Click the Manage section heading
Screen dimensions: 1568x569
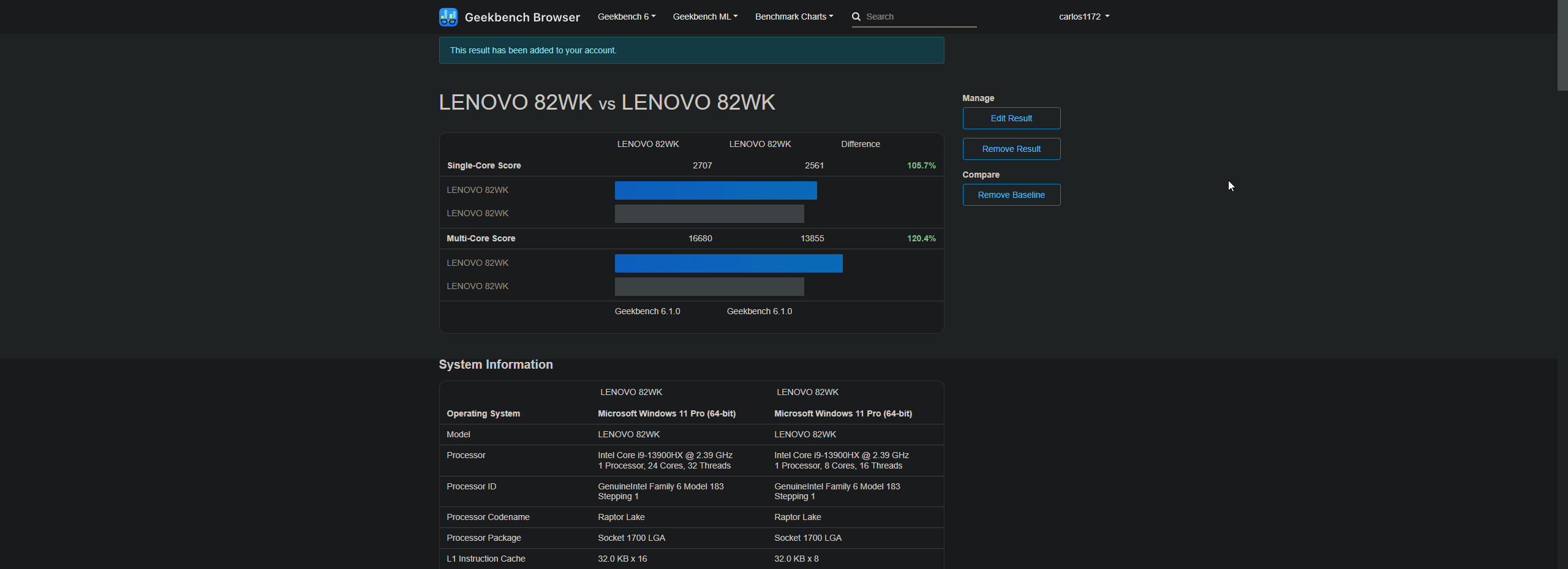(x=978, y=98)
